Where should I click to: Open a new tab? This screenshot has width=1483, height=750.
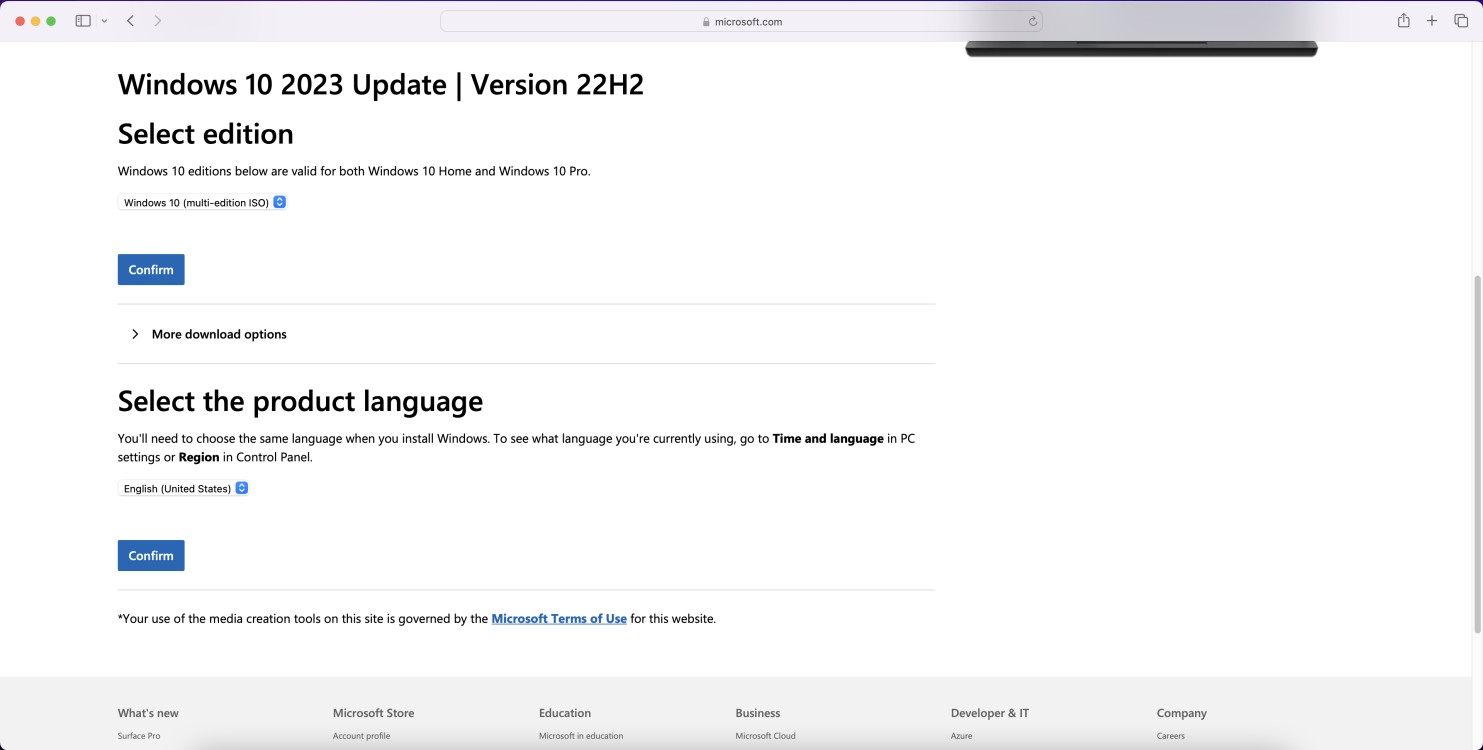(x=1432, y=21)
